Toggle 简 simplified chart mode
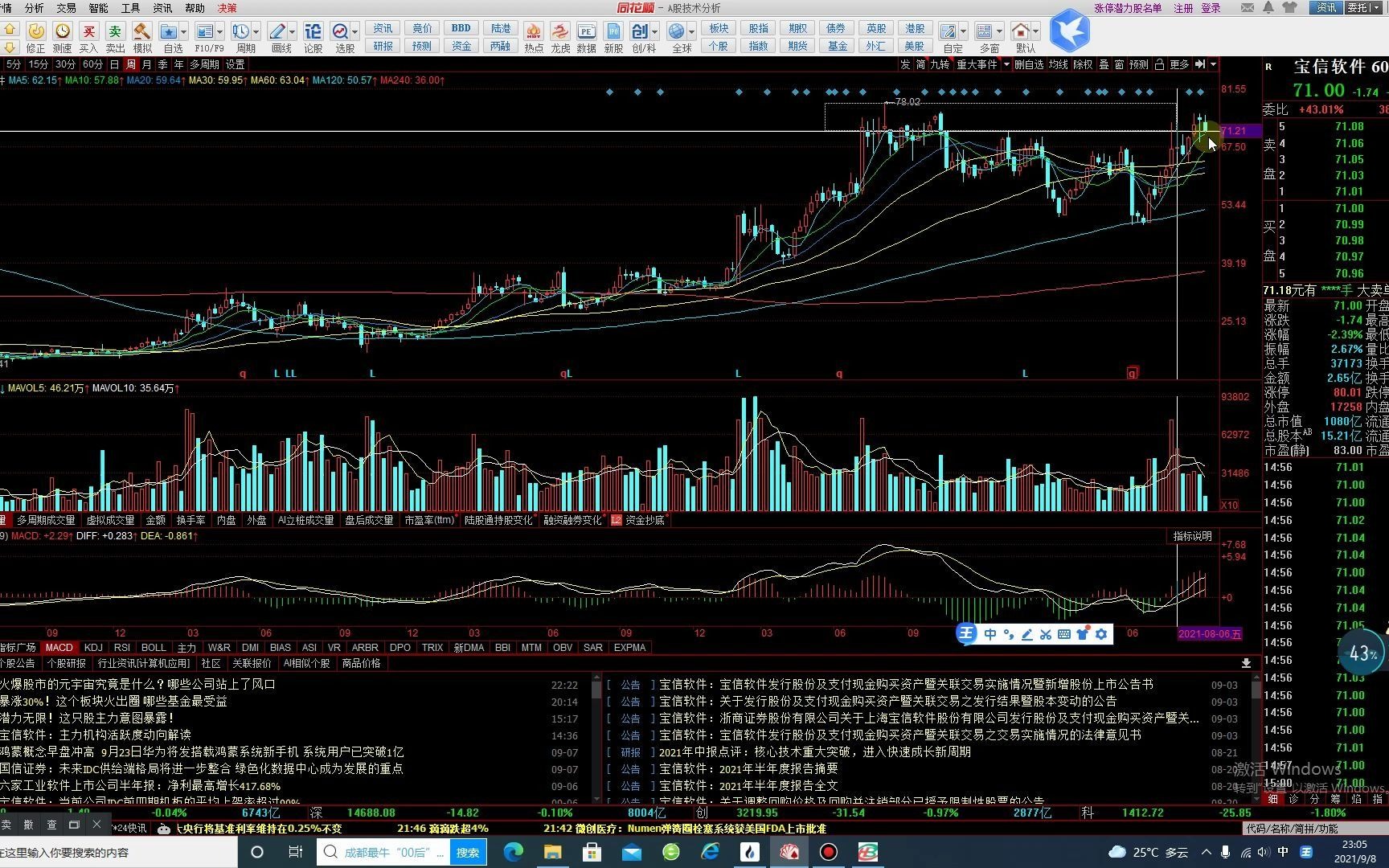The width and height of the screenshot is (1389, 868). 920,64
